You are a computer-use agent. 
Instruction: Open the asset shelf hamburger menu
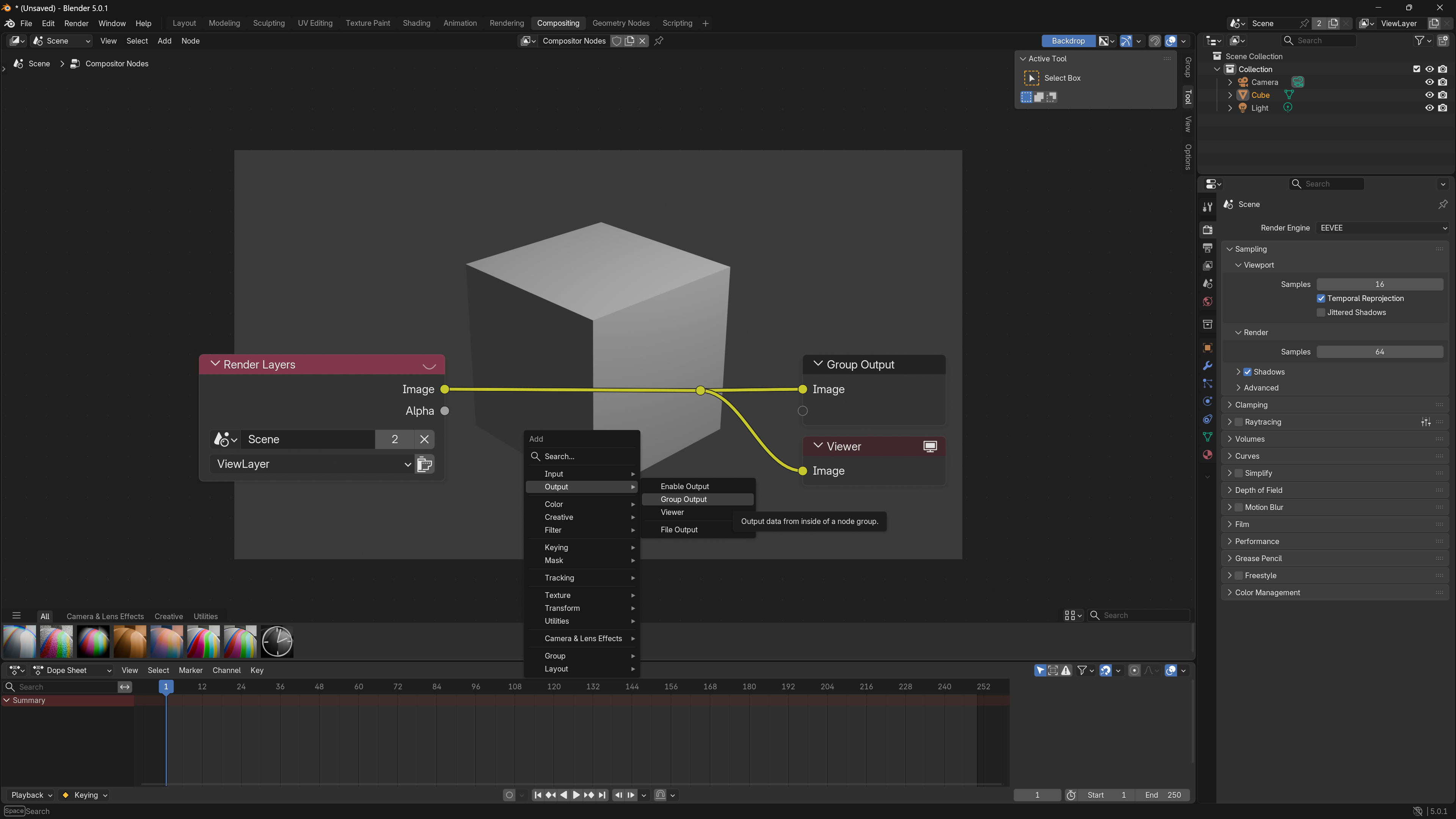pyautogui.click(x=16, y=616)
